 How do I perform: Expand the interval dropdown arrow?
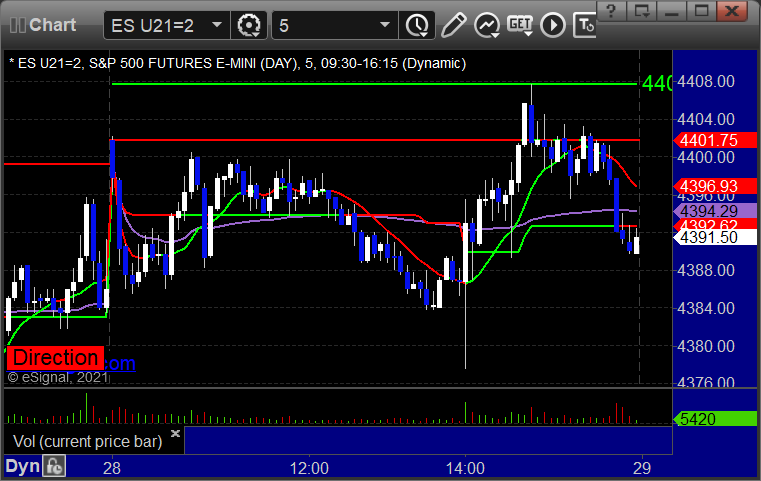coord(385,25)
